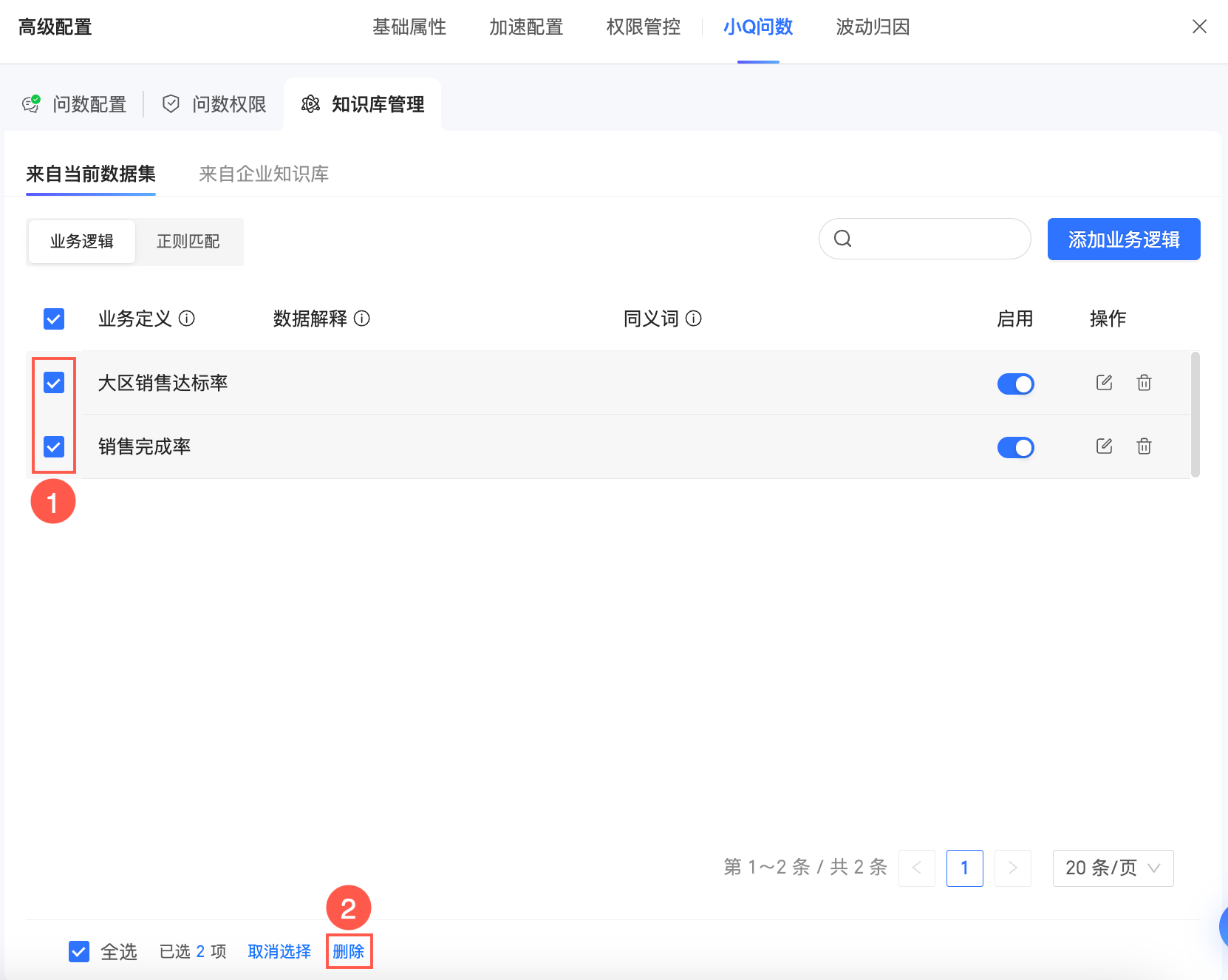1228x980 pixels.
Task: Select the 知识库管理 sub-tab
Action: click(x=363, y=104)
